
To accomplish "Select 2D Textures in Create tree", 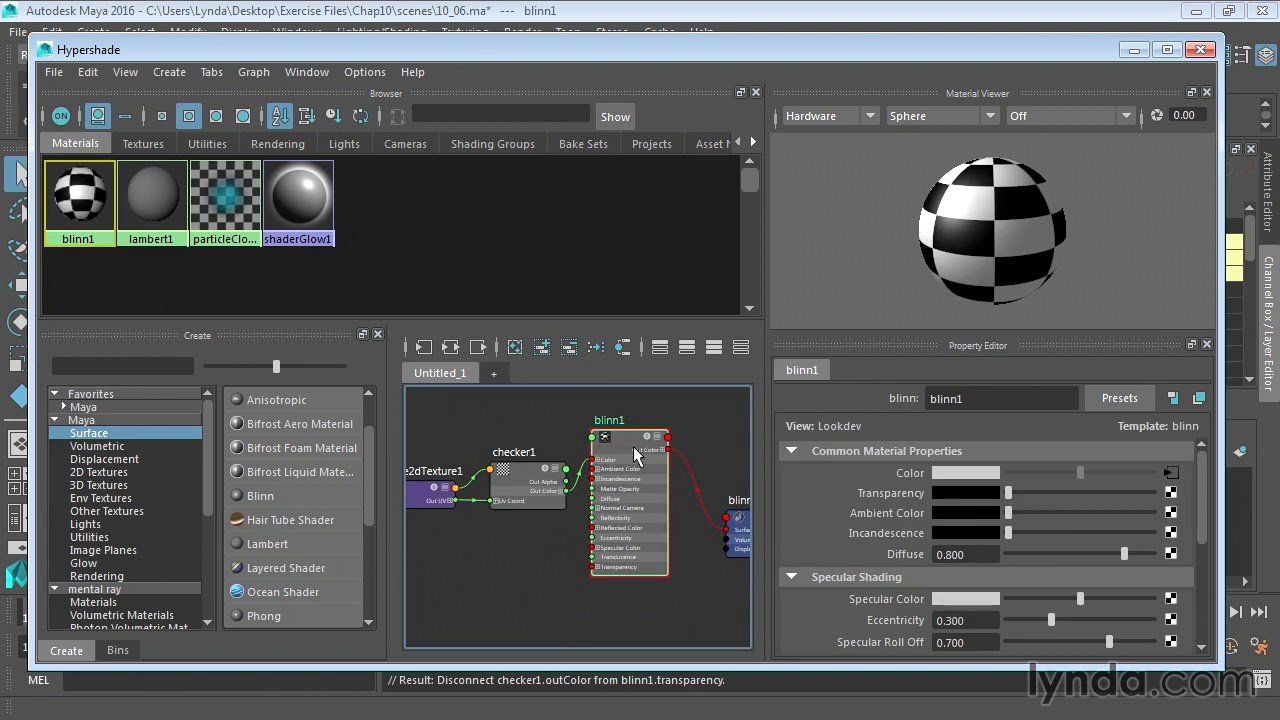I will [99, 472].
